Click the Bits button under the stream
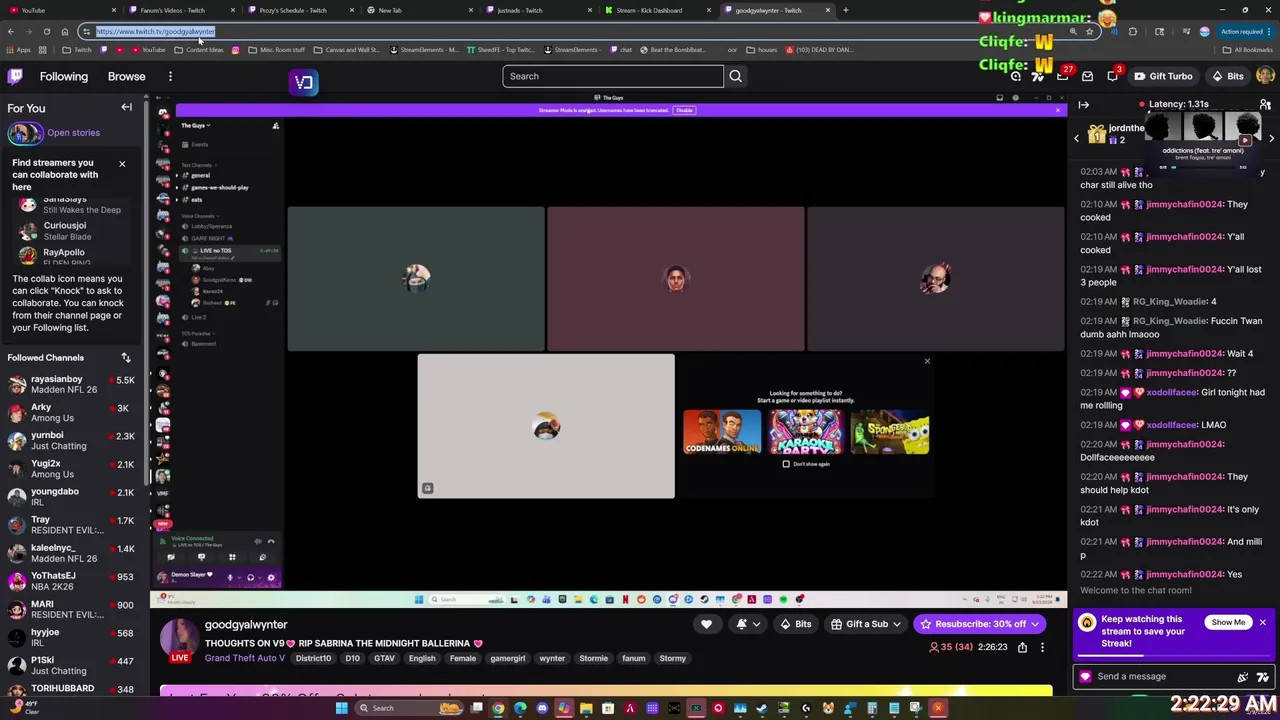Viewport: 1280px width, 720px height. point(795,624)
